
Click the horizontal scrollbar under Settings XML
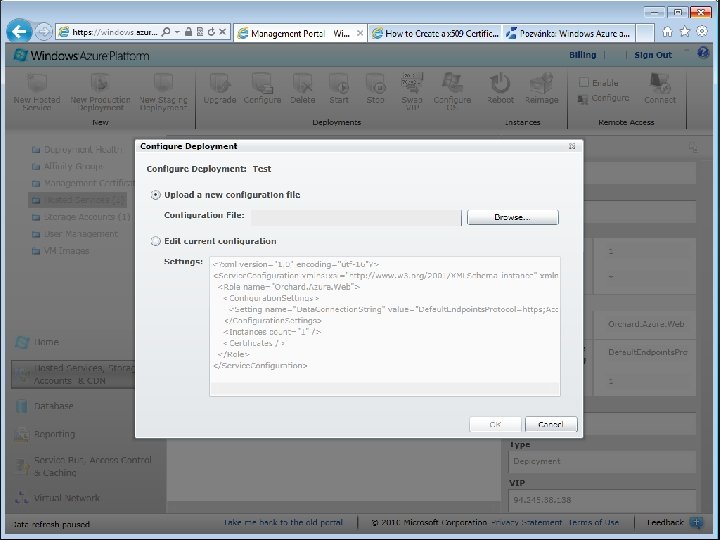tap(385, 389)
